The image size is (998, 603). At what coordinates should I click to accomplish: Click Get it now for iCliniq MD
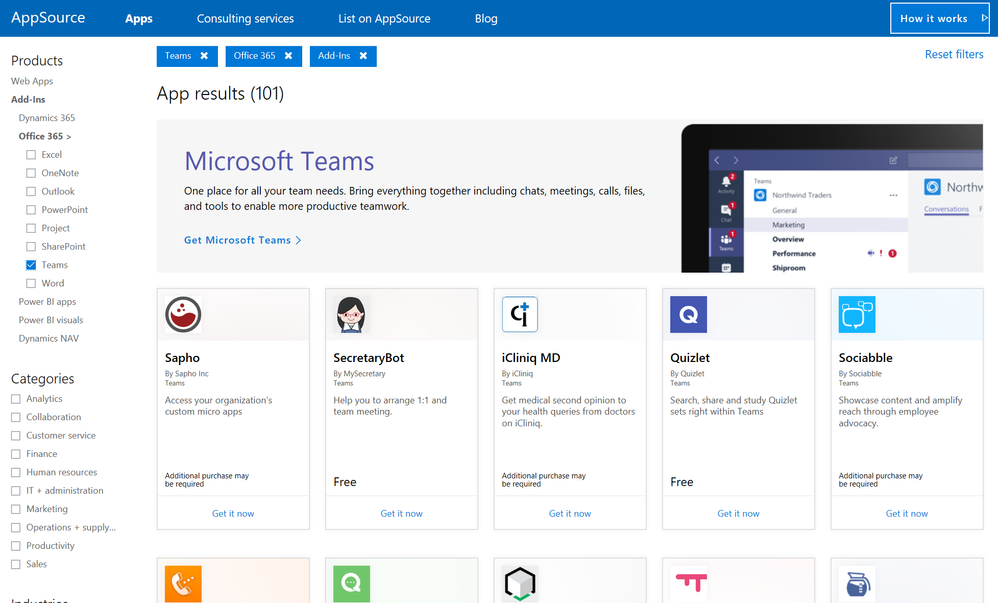tap(570, 513)
